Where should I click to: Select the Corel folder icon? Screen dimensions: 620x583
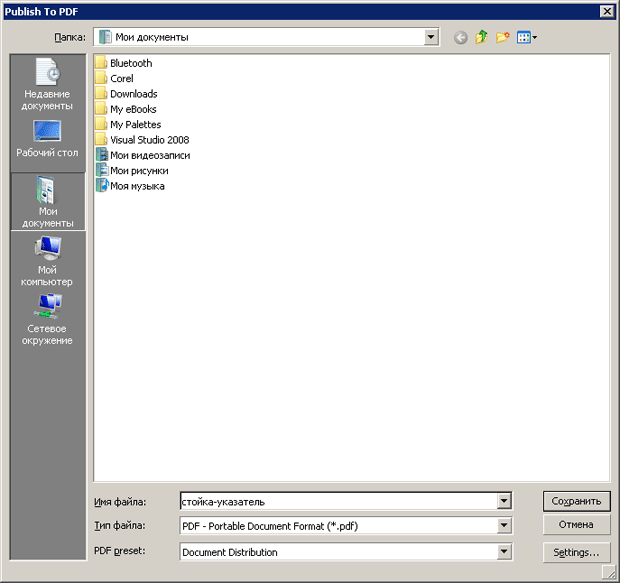(101, 78)
